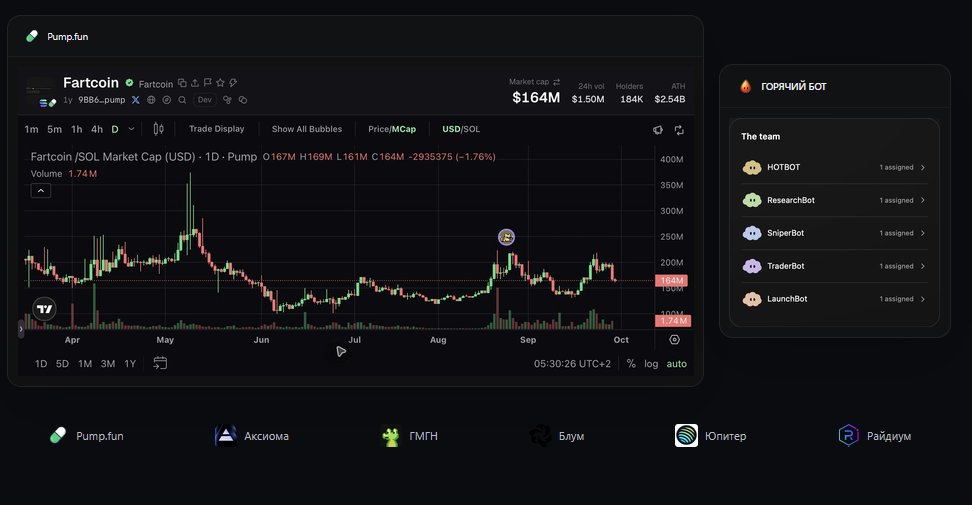Toggle the auto scale option

pyautogui.click(x=676, y=364)
